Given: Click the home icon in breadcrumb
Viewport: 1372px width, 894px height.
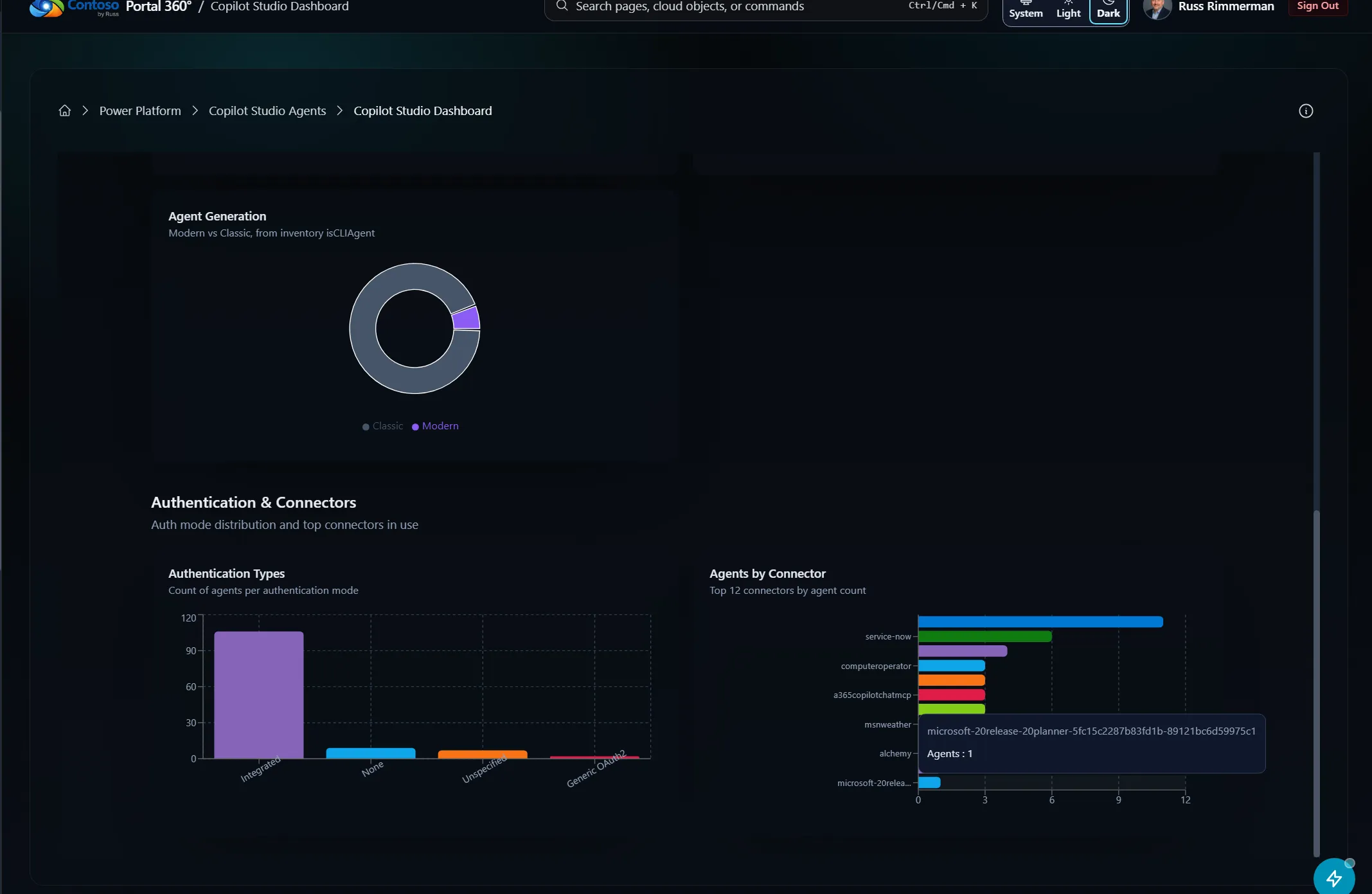Looking at the screenshot, I should click(x=64, y=111).
